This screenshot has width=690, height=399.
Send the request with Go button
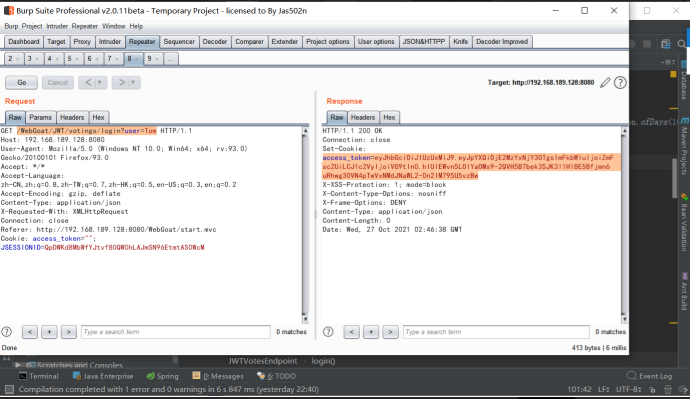pyautogui.click(x=22, y=82)
